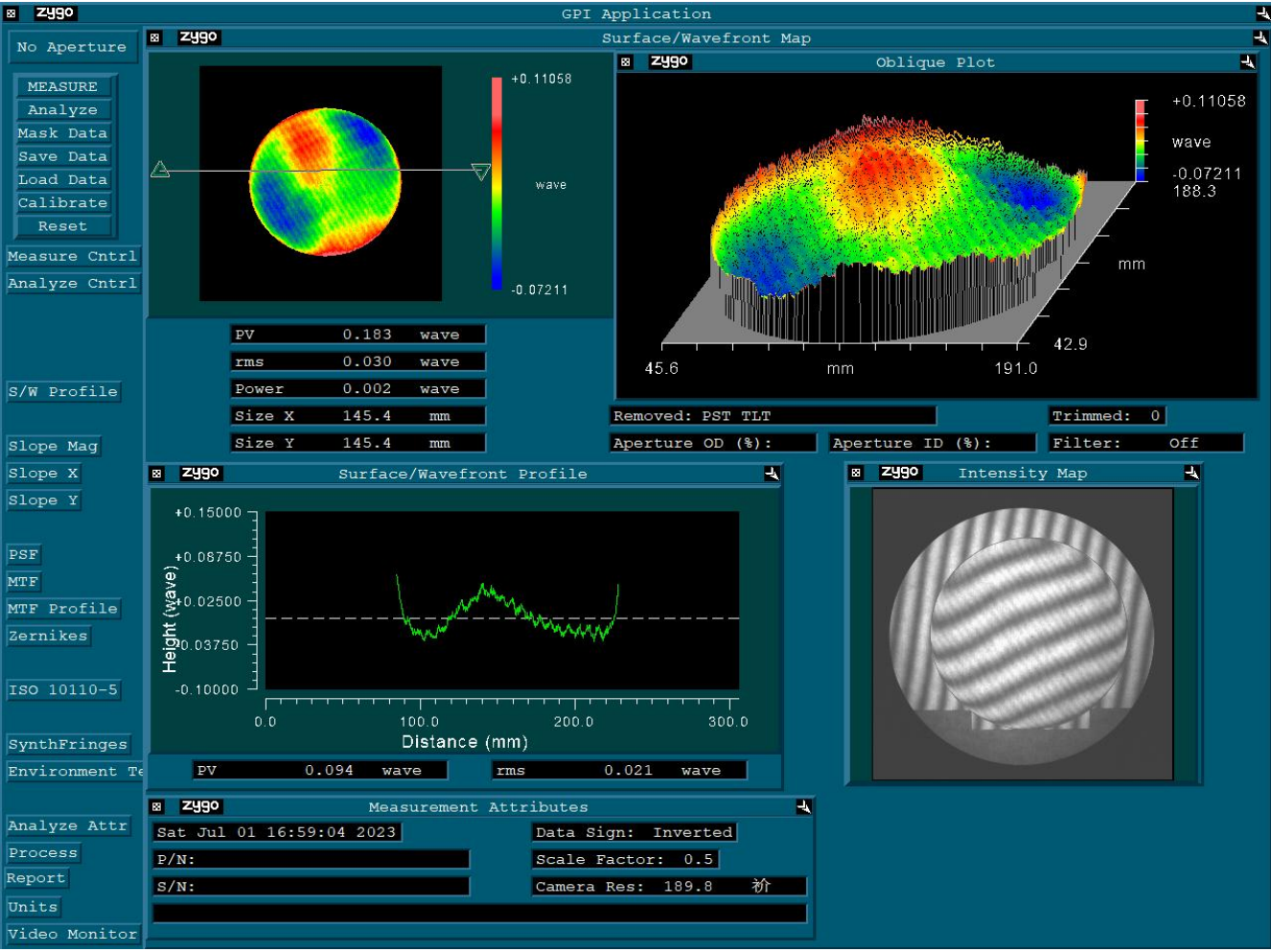Click Surface/Wavefront Map window menu icon
Viewport: 1271px width, 952px height.
coord(154,37)
